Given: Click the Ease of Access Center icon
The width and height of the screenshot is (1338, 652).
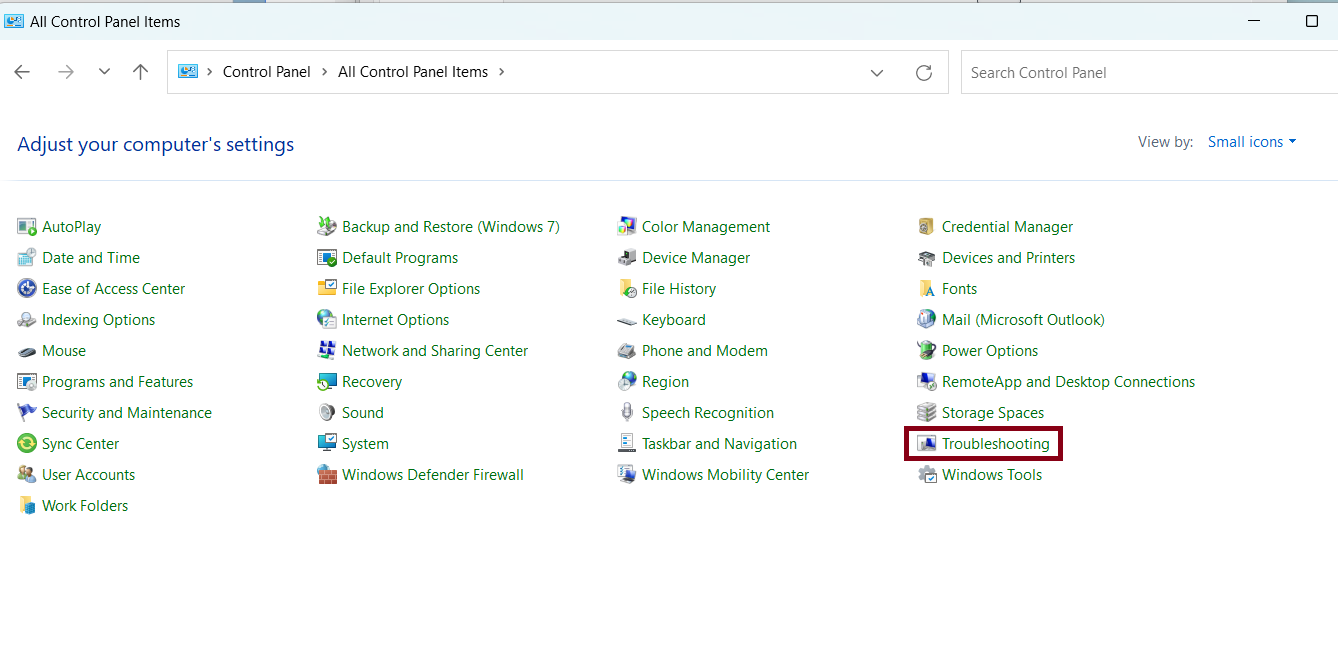Looking at the screenshot, I should 27,289.
